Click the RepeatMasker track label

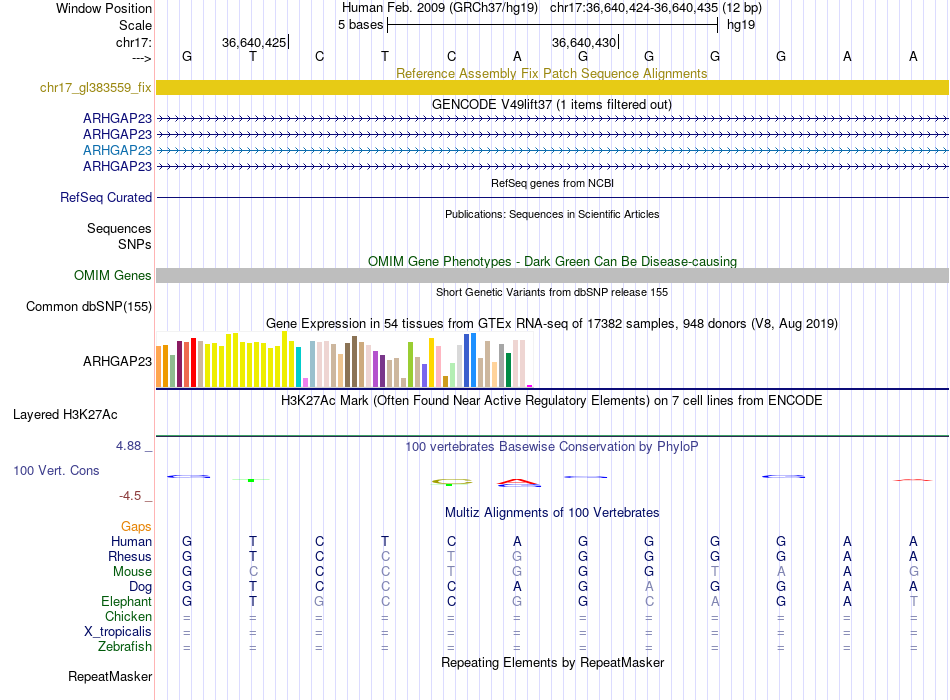[110, 676]
